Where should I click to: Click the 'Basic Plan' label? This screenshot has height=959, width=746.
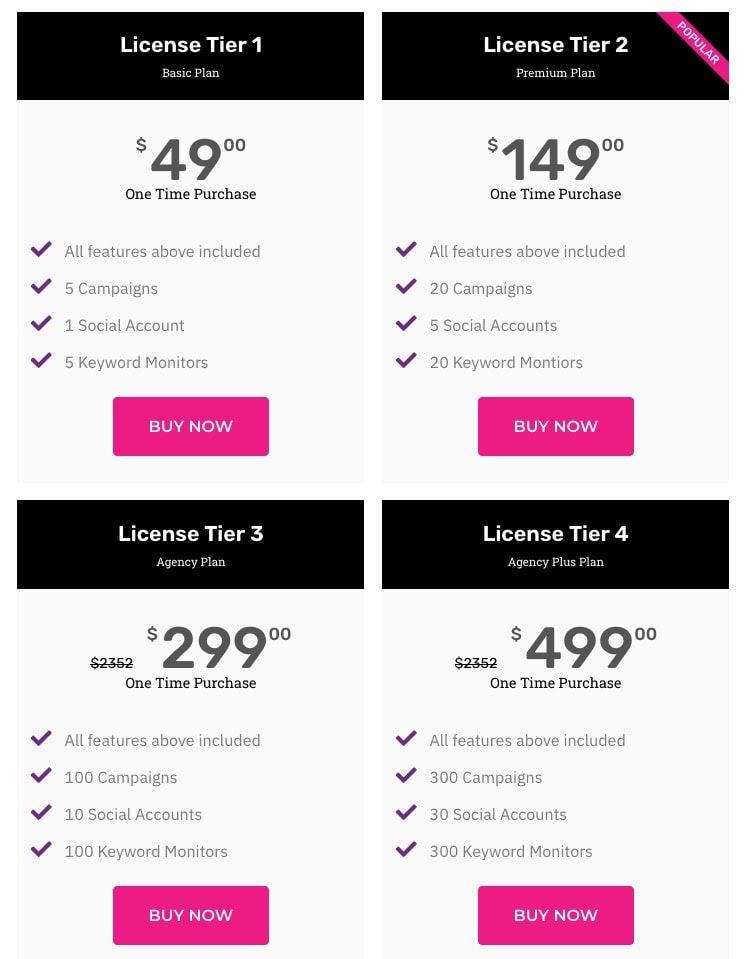191,72
